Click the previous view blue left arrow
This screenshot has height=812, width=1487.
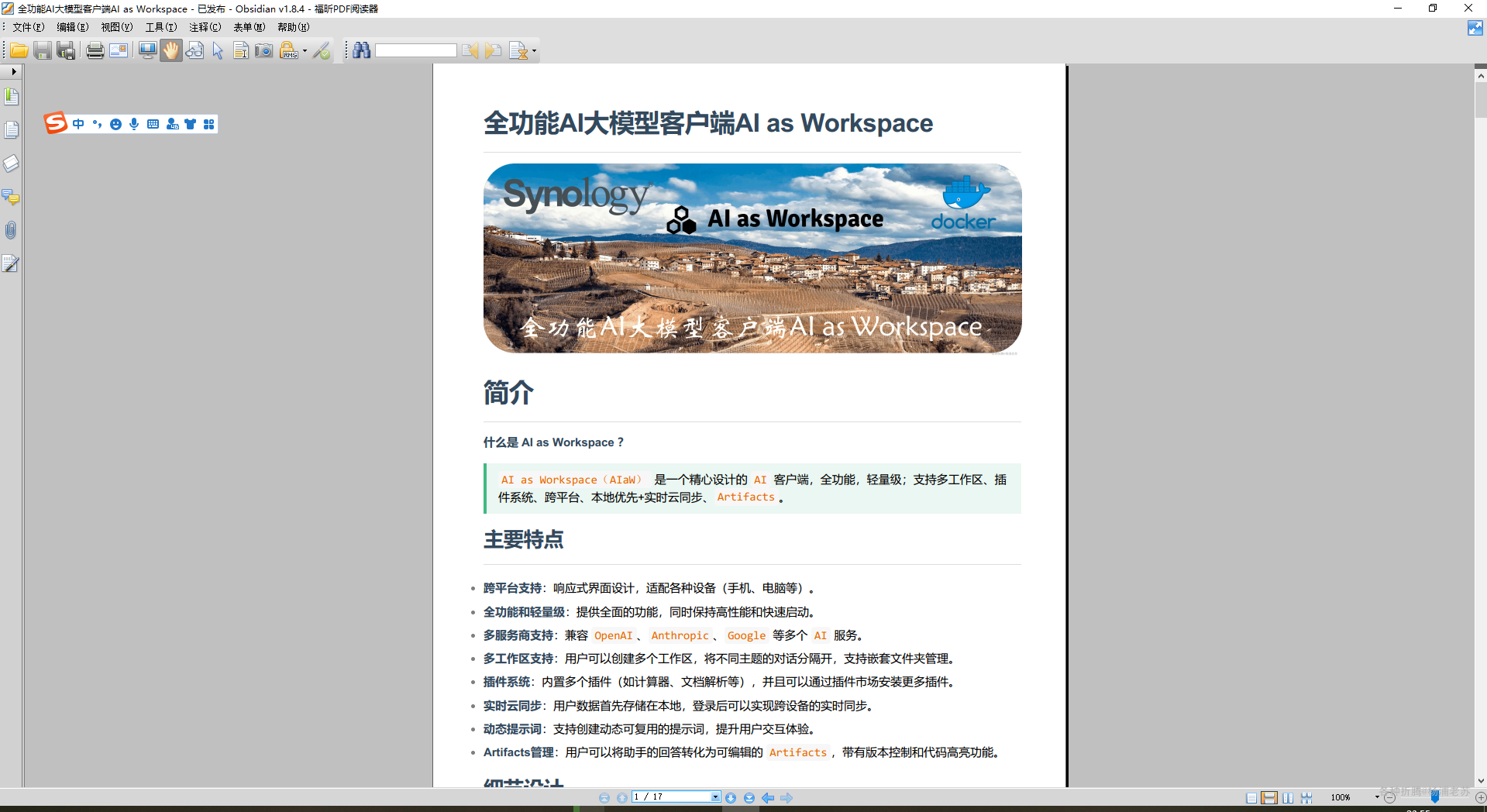[768, 797]
